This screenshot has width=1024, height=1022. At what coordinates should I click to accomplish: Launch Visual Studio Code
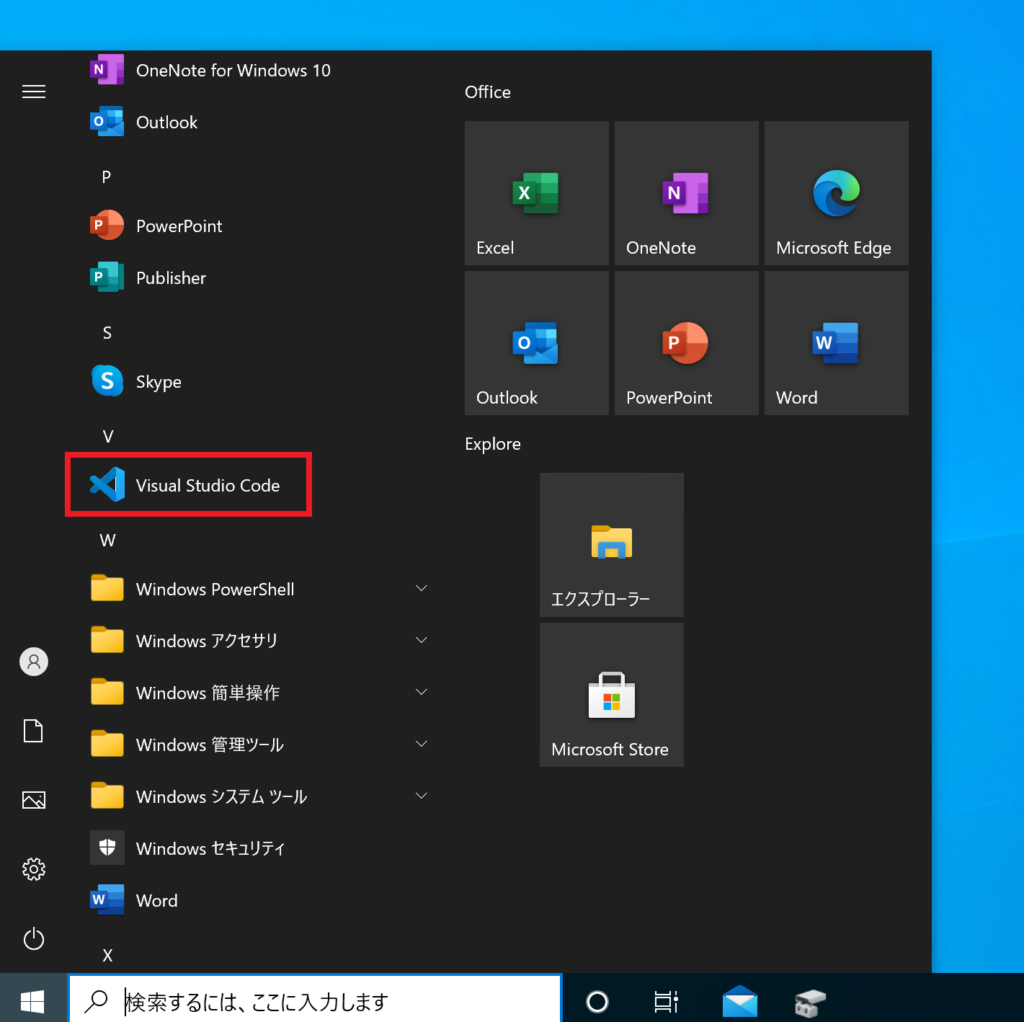(256, 485)
